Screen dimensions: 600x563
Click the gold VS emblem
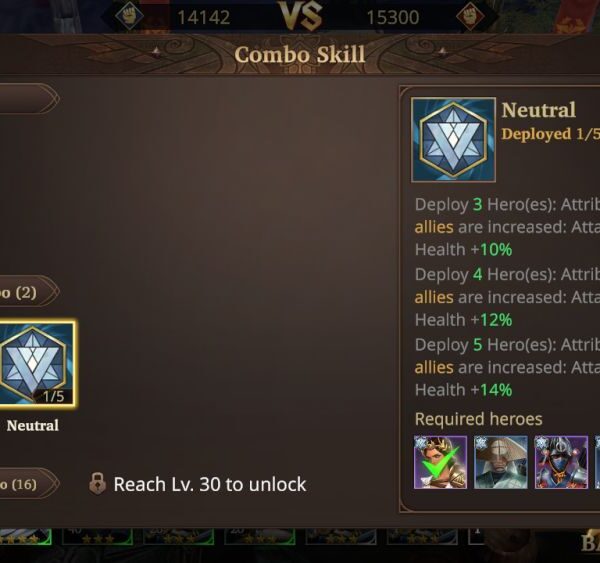[300, 16]
